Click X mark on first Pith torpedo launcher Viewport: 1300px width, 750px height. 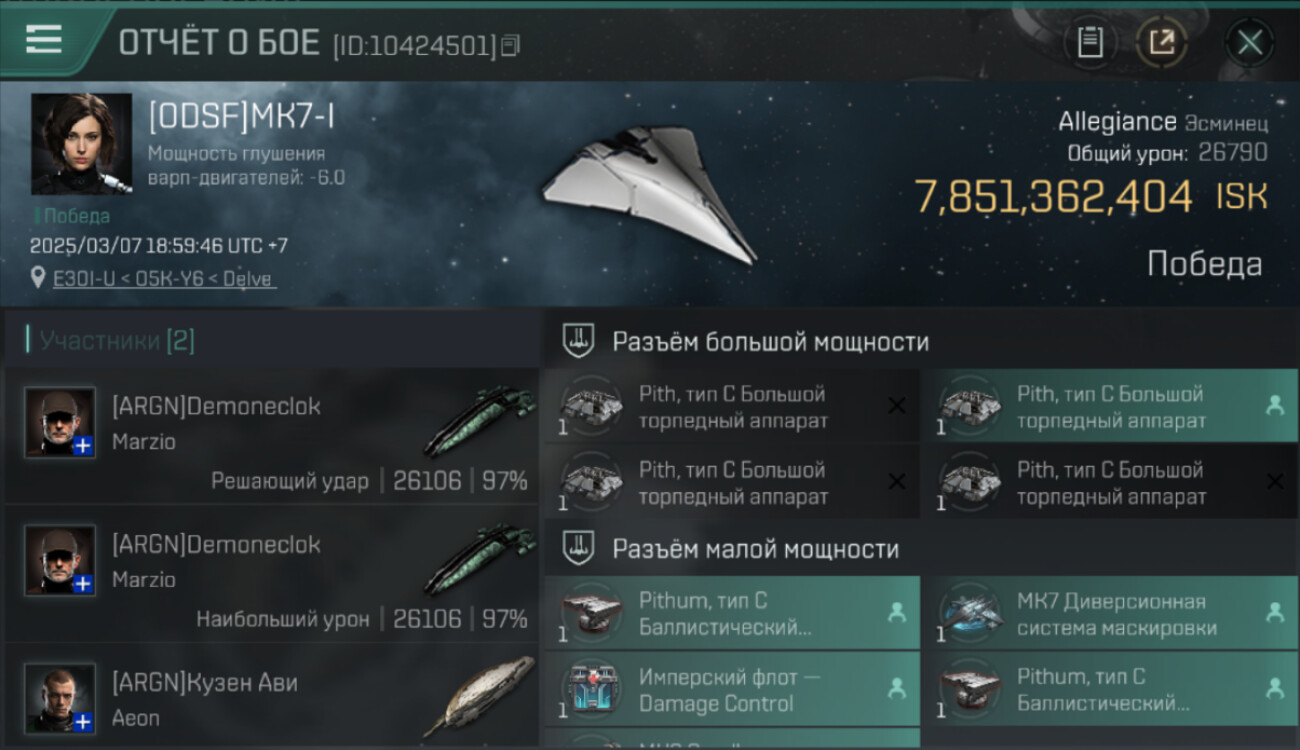coord(897,406)
